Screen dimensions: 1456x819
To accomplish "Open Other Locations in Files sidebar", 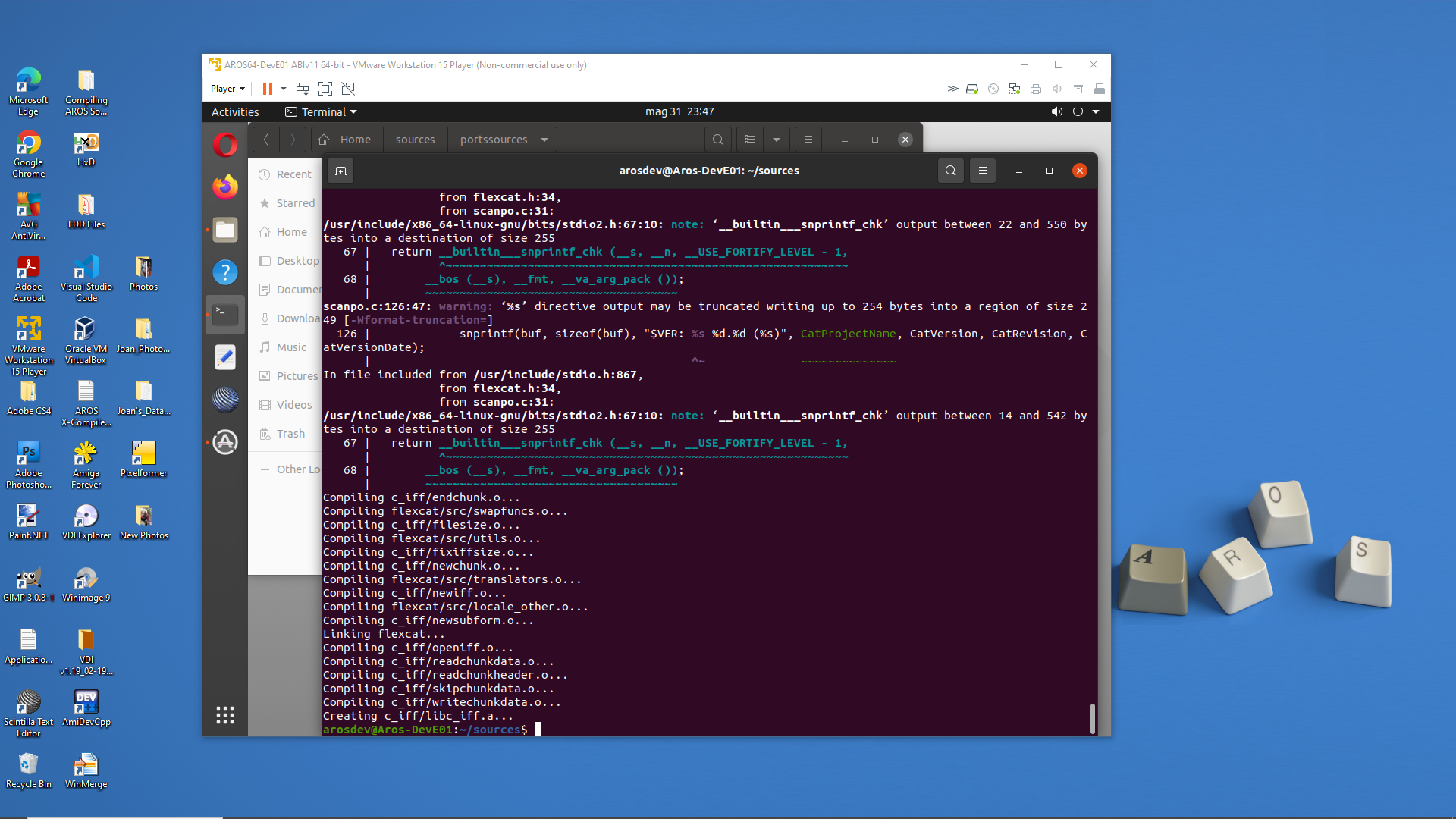I will 285,469.
